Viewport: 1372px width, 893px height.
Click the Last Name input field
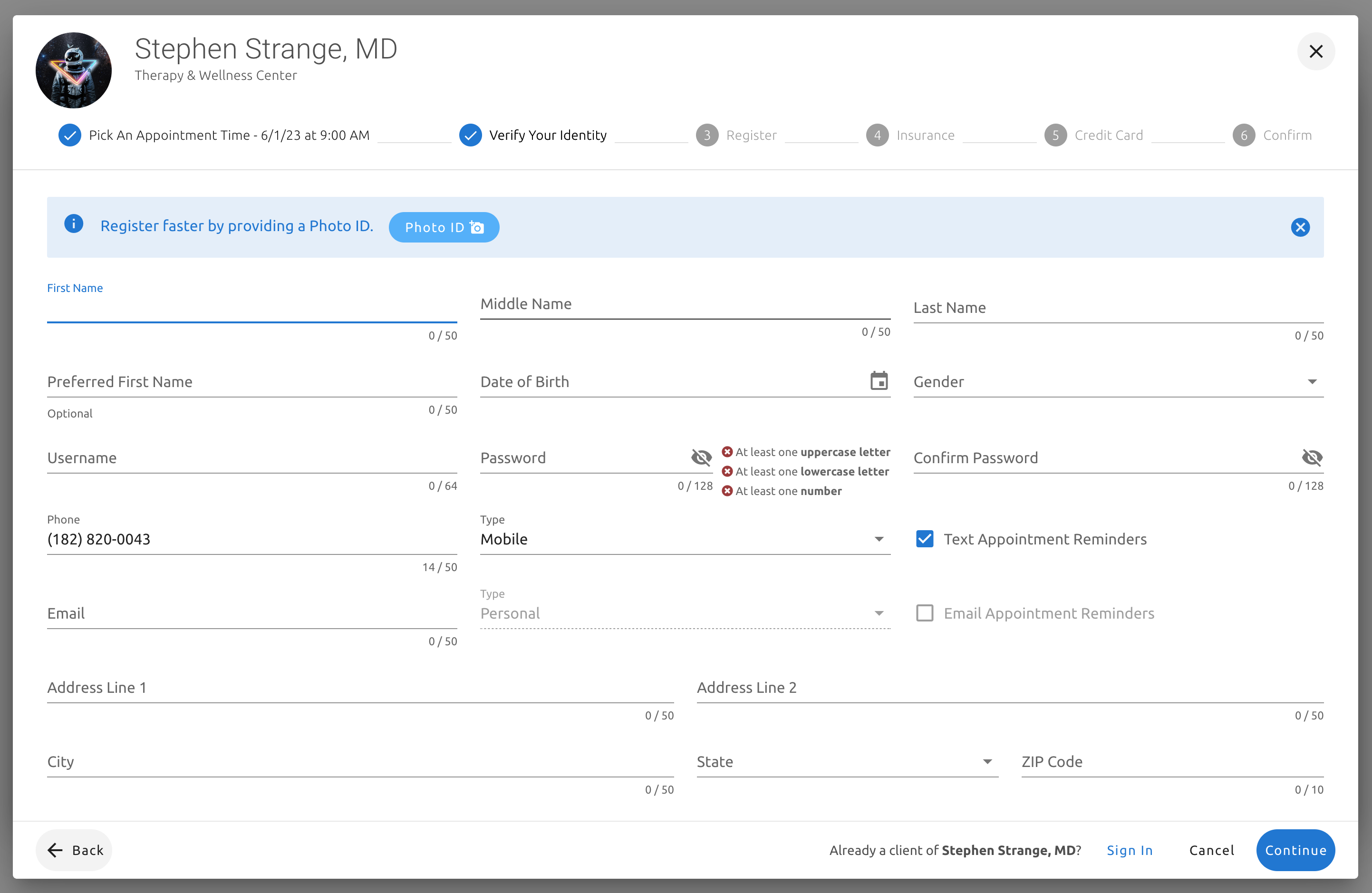tap(1117, 309)
